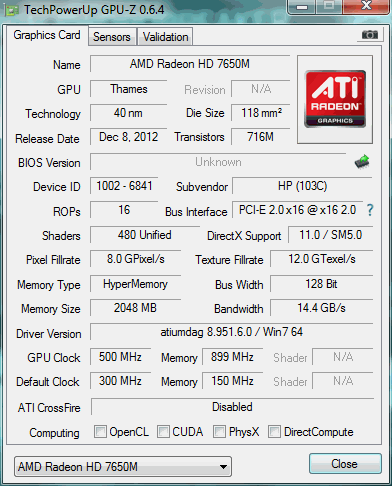This screenshot has height=486, width=392.
Task: Toggle the CUDA checkbox
Action: pyautogui.click(x=163, y=431)
